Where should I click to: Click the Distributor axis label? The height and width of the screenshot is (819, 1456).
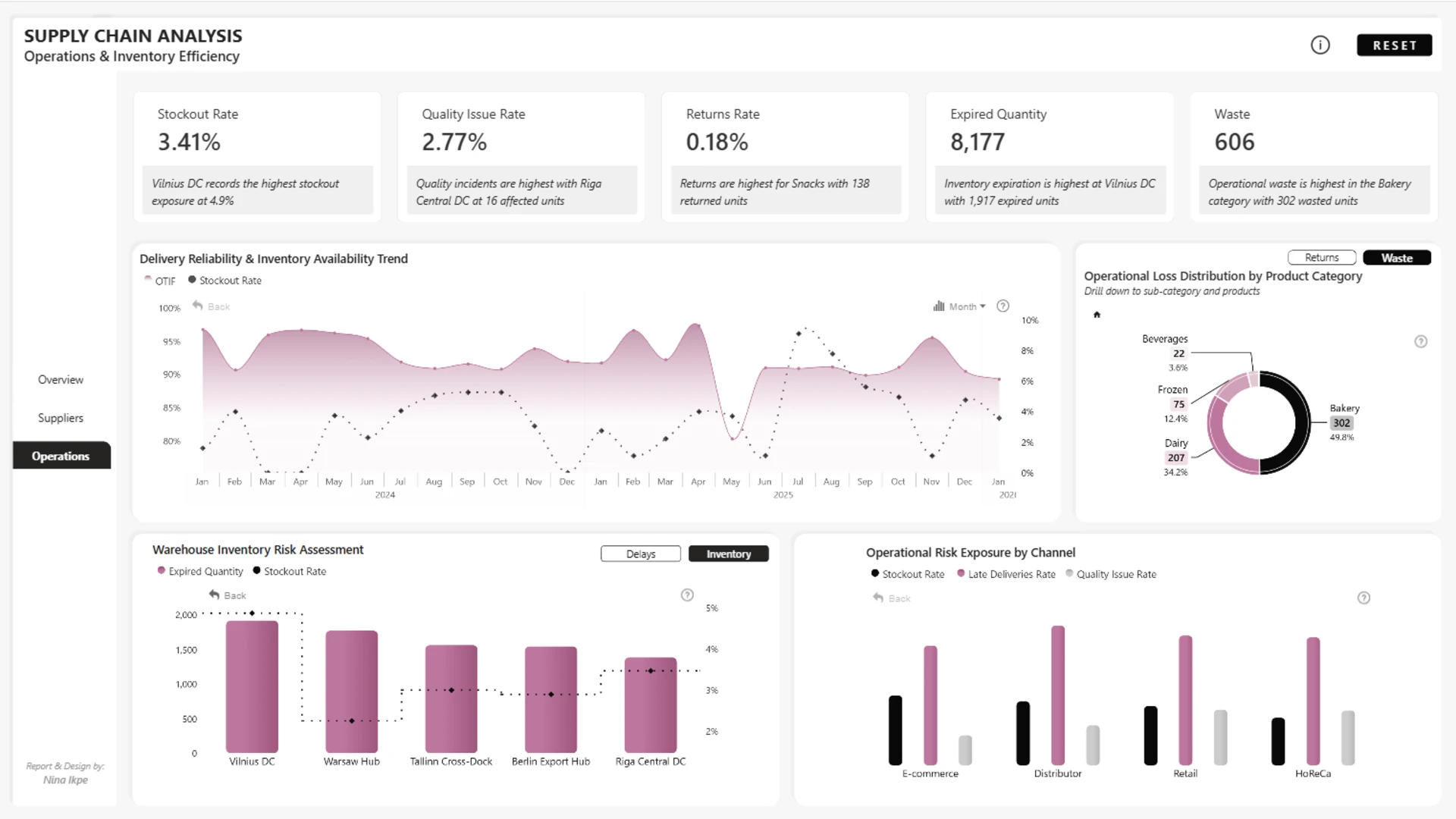[1058, 773]
